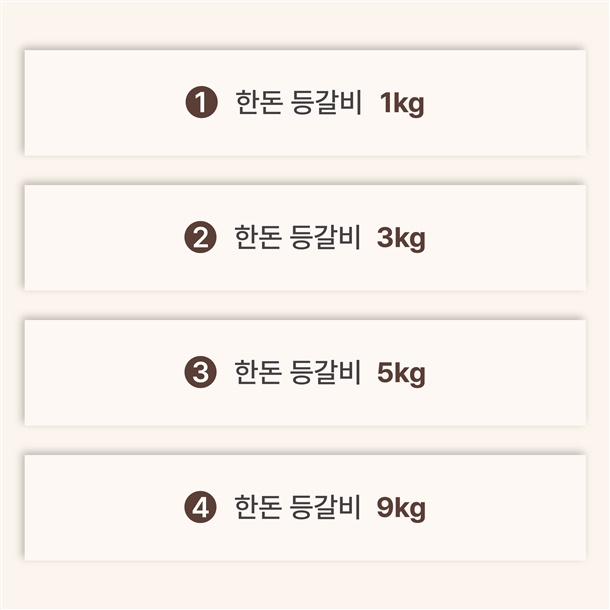The image size is (610, 610).
Task: Click the bold 9kg weight label
Action: pos(402,509)
